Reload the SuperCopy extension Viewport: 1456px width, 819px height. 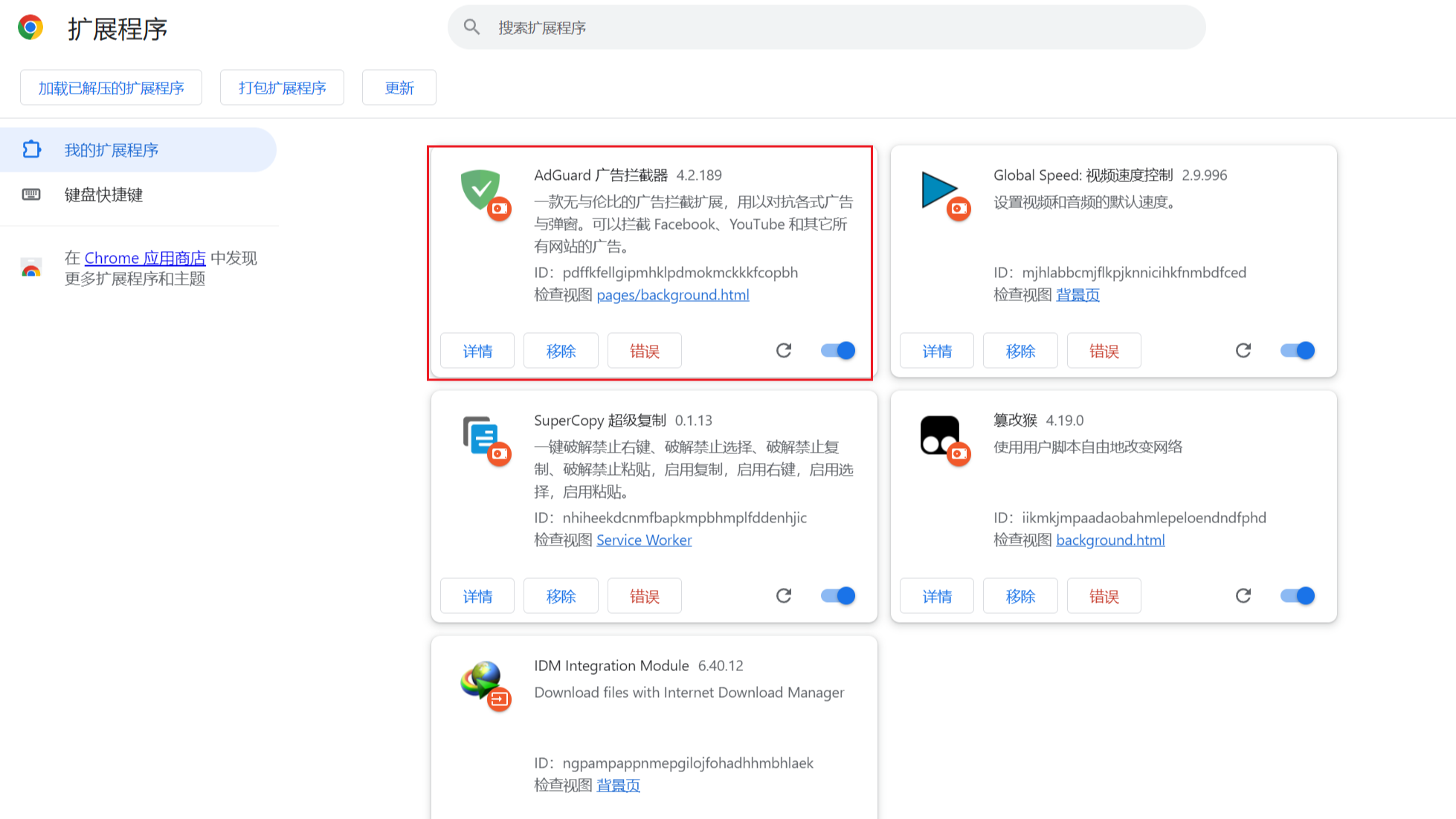[x=784, y=595]
